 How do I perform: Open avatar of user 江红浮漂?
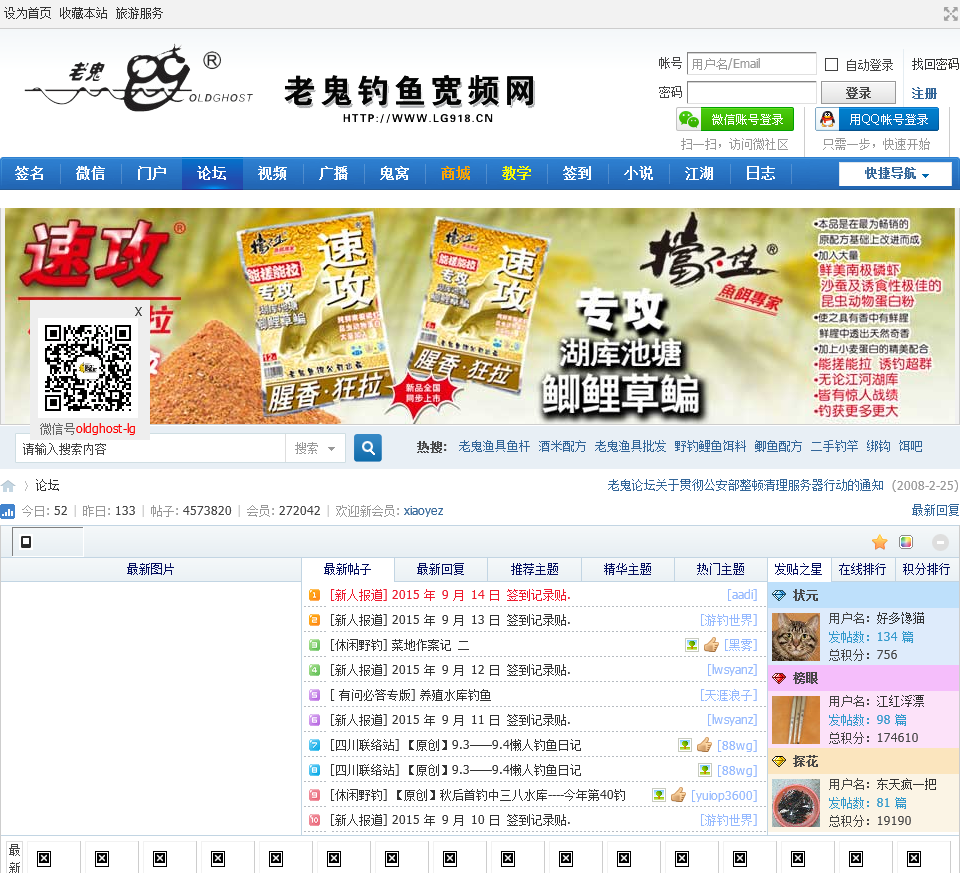[x=795, y=720]
